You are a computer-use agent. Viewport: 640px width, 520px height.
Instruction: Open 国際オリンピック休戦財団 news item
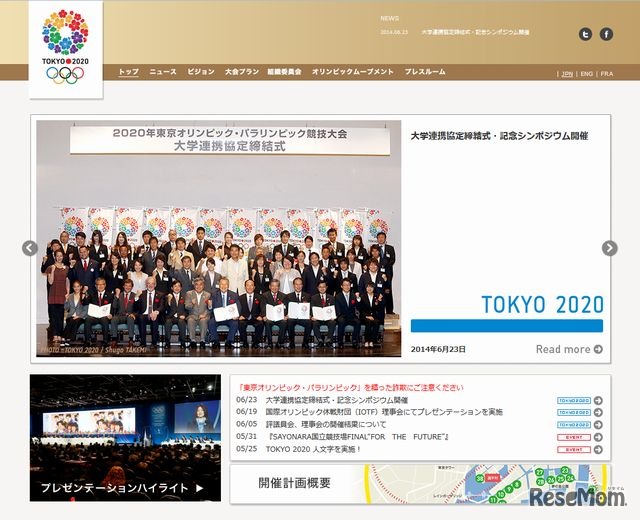(384, 412)
